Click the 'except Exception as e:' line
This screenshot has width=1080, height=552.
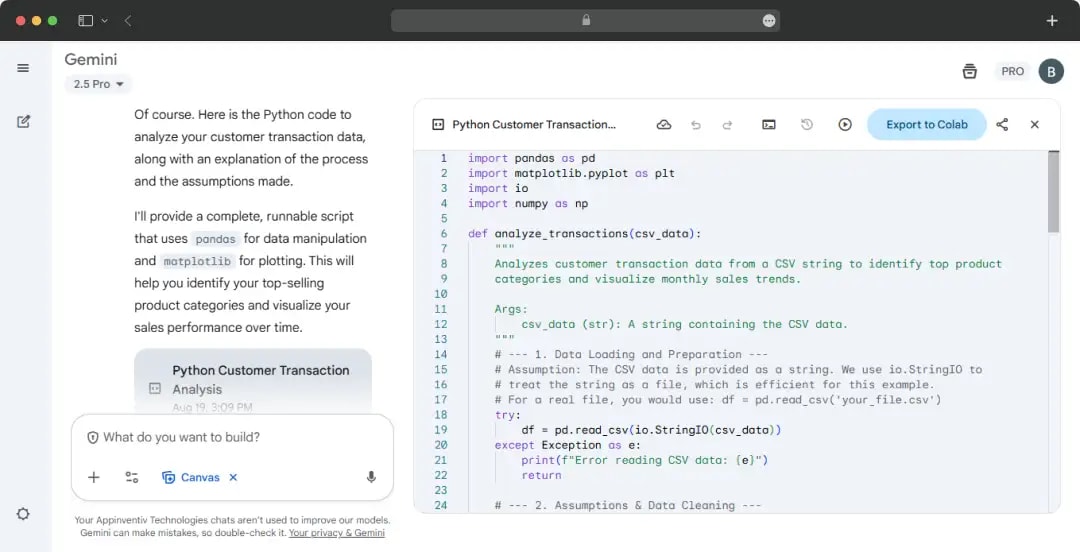coord(568,445)
